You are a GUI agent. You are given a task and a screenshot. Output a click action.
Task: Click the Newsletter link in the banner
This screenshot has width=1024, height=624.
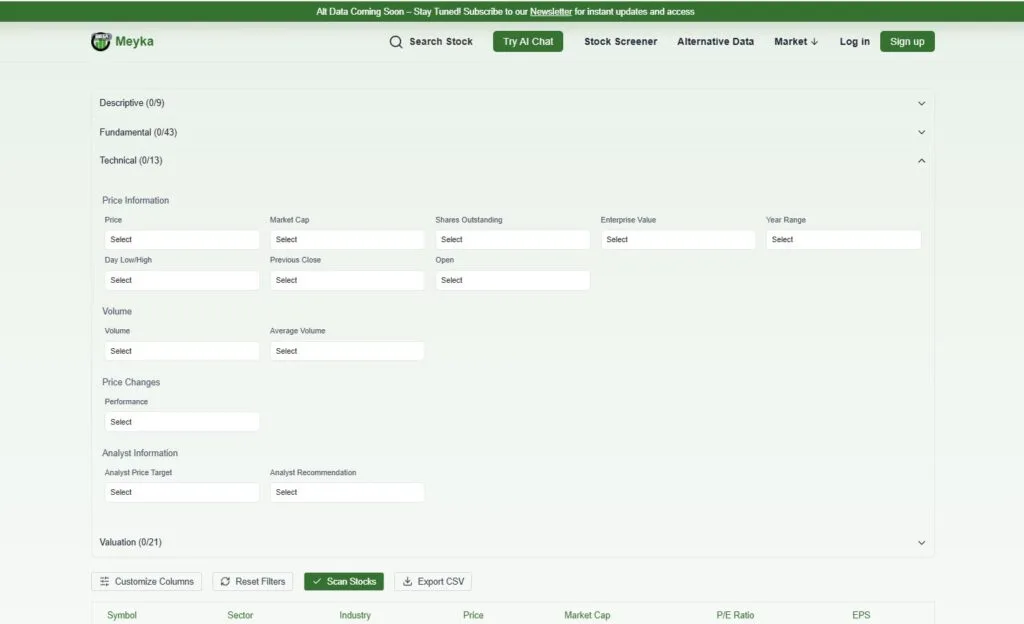[550, 12]
